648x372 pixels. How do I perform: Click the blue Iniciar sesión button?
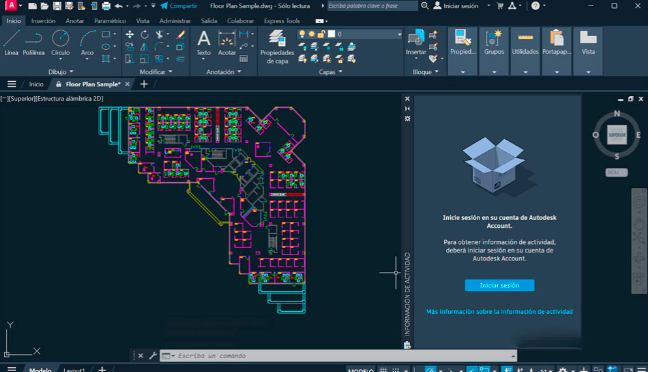point(499,285)
